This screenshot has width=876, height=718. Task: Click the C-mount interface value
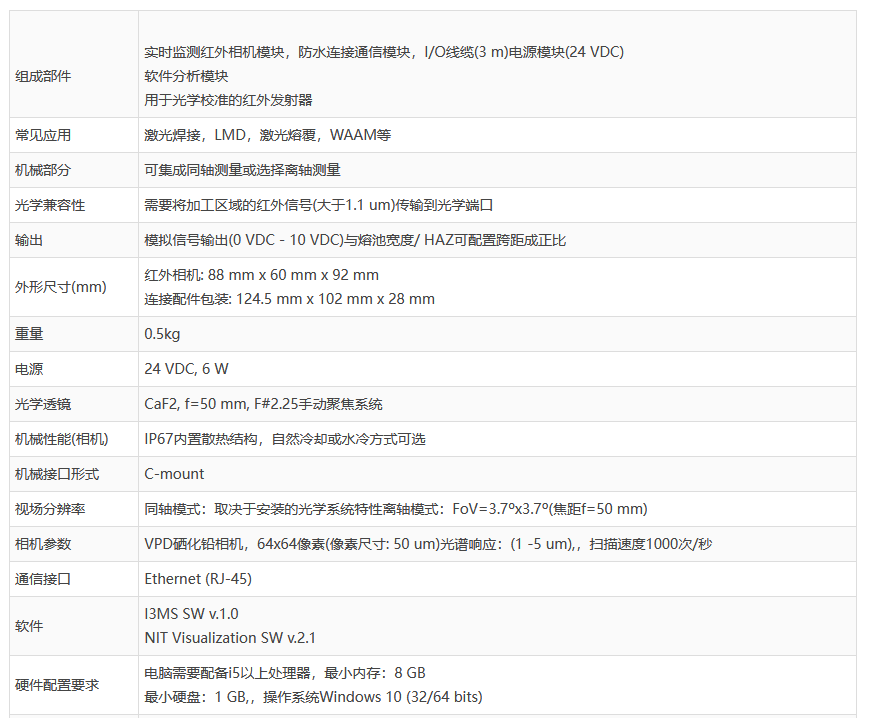[x=174, y=474]
